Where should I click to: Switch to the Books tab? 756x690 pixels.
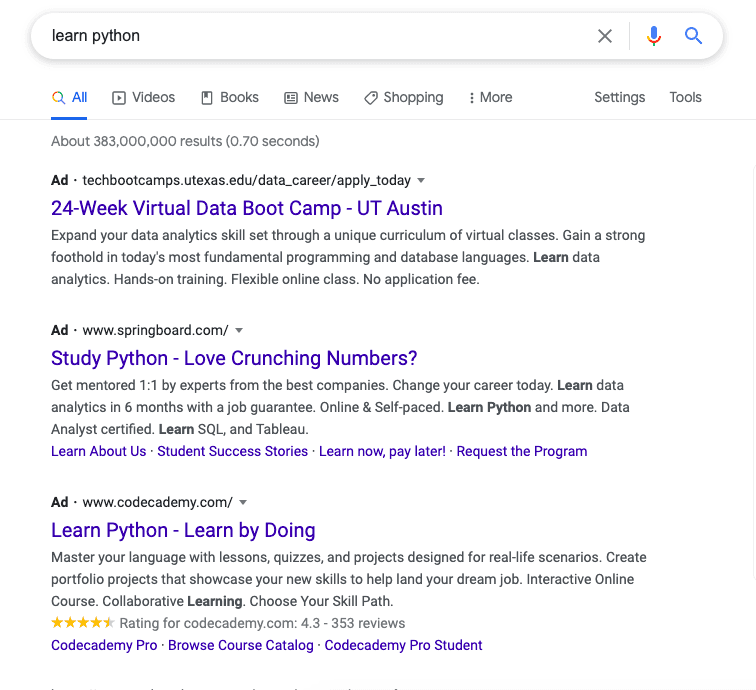pyautogui.click(x=230, y=97)
